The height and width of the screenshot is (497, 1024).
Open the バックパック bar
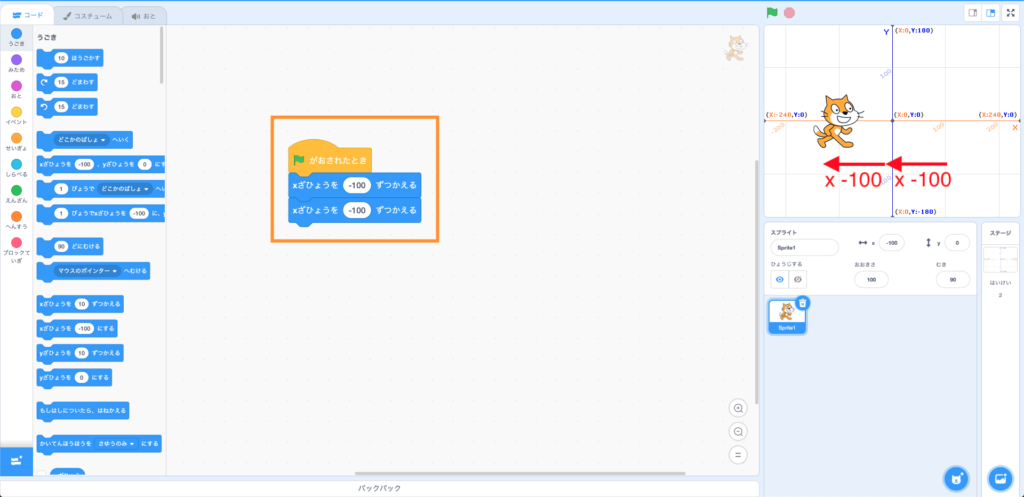[380, 489]
